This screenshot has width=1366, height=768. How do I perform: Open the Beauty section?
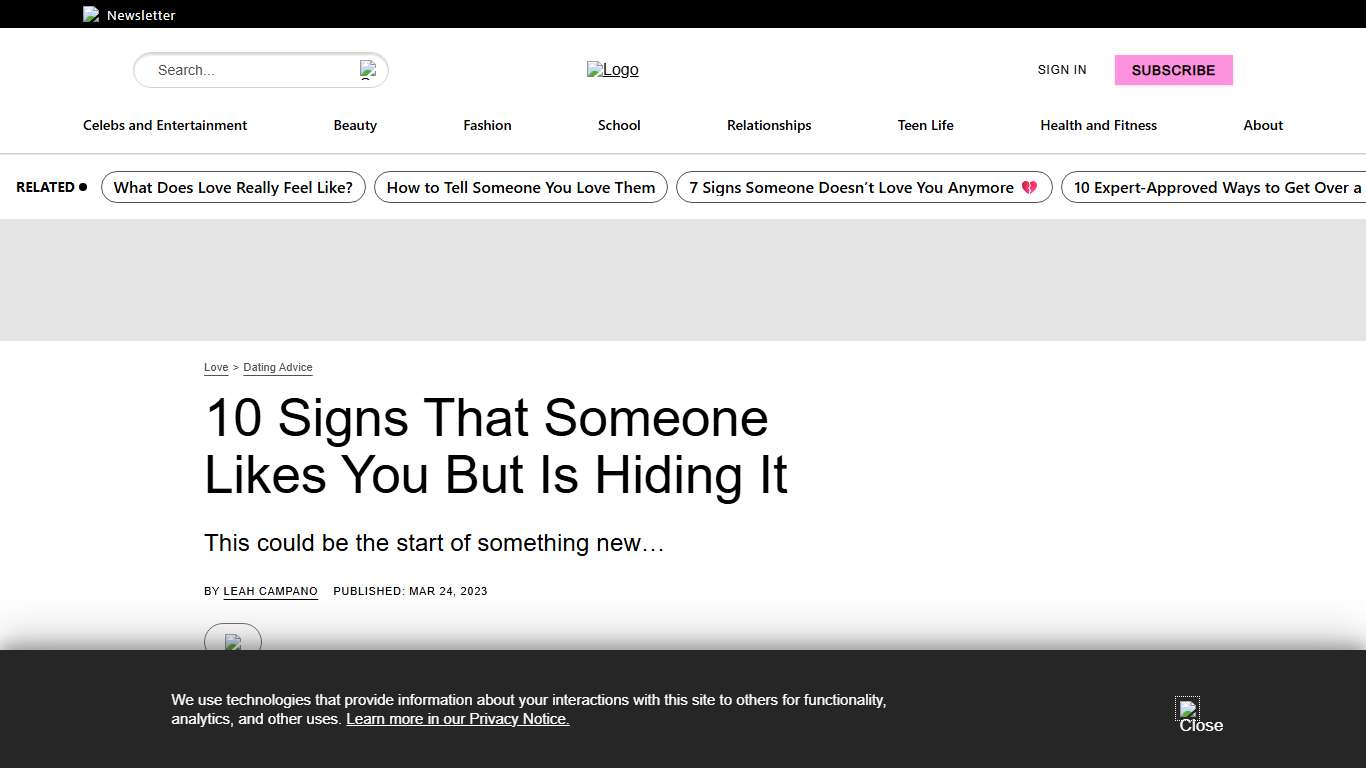(355, 125)
